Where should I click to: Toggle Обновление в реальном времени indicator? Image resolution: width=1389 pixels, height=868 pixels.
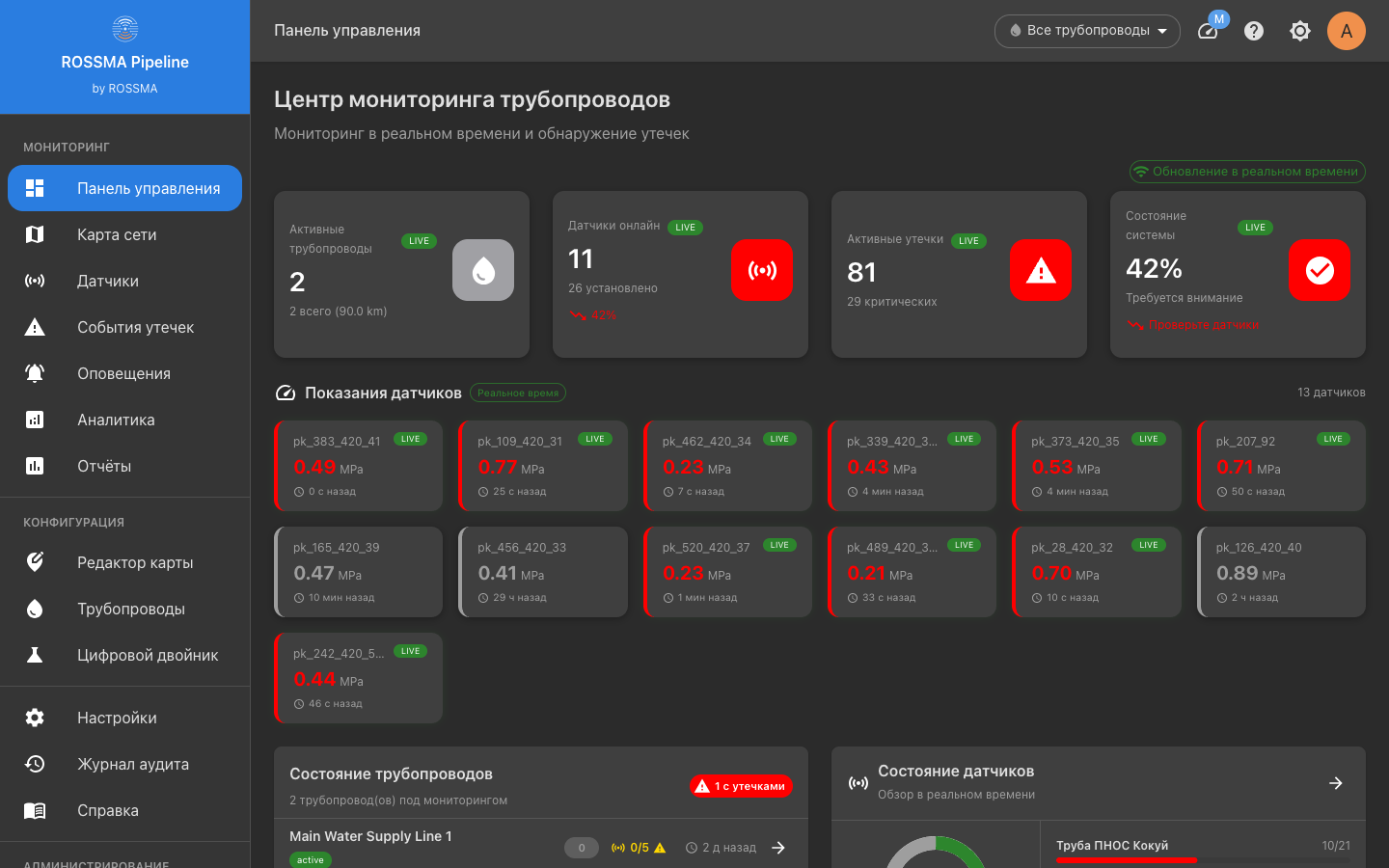1248,171
